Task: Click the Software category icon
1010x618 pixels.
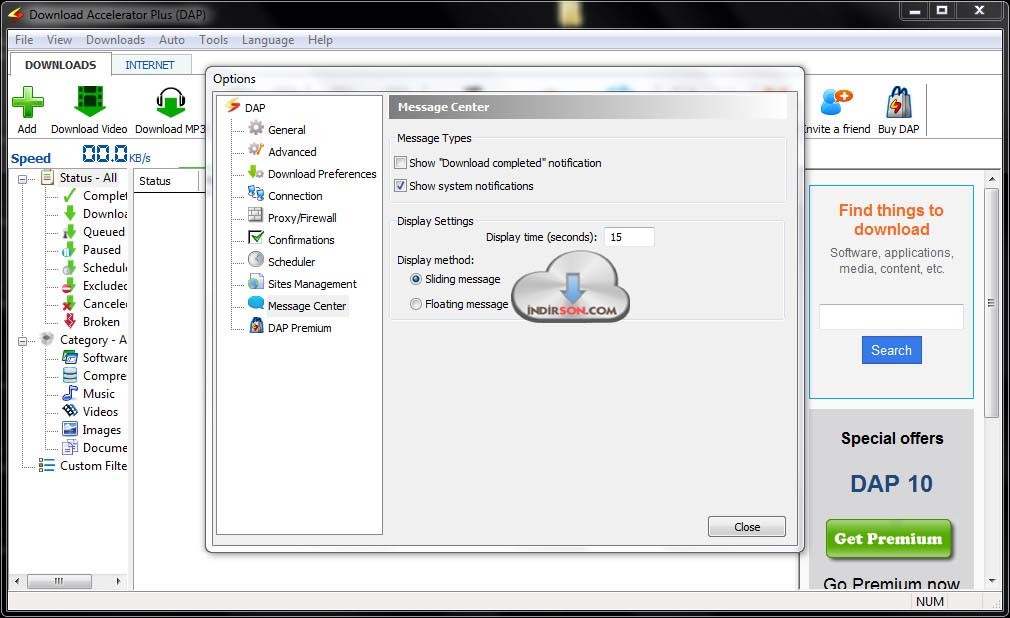Action: coord(70,357)
